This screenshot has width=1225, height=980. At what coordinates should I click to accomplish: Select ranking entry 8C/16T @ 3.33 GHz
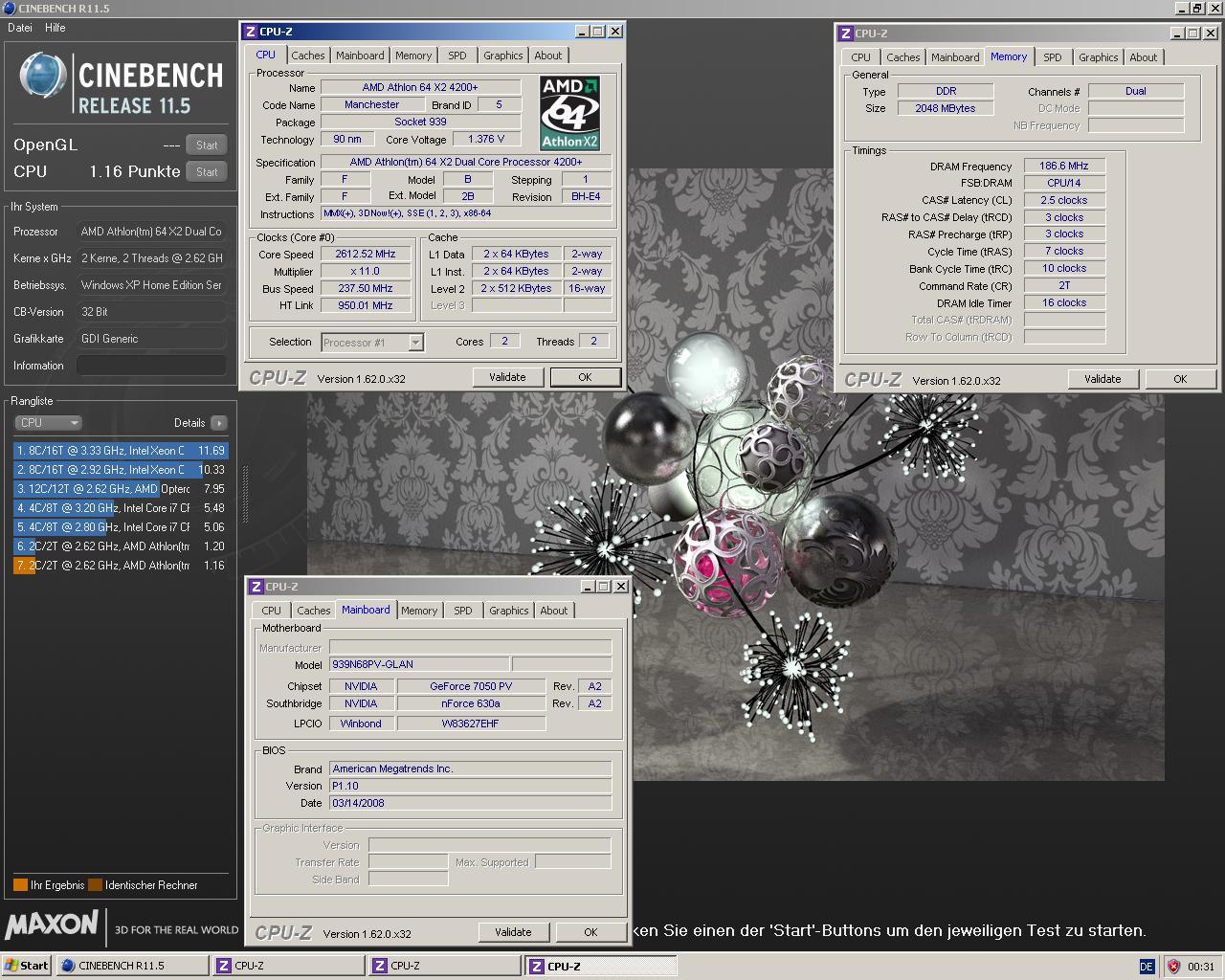[x=121, y=451]
